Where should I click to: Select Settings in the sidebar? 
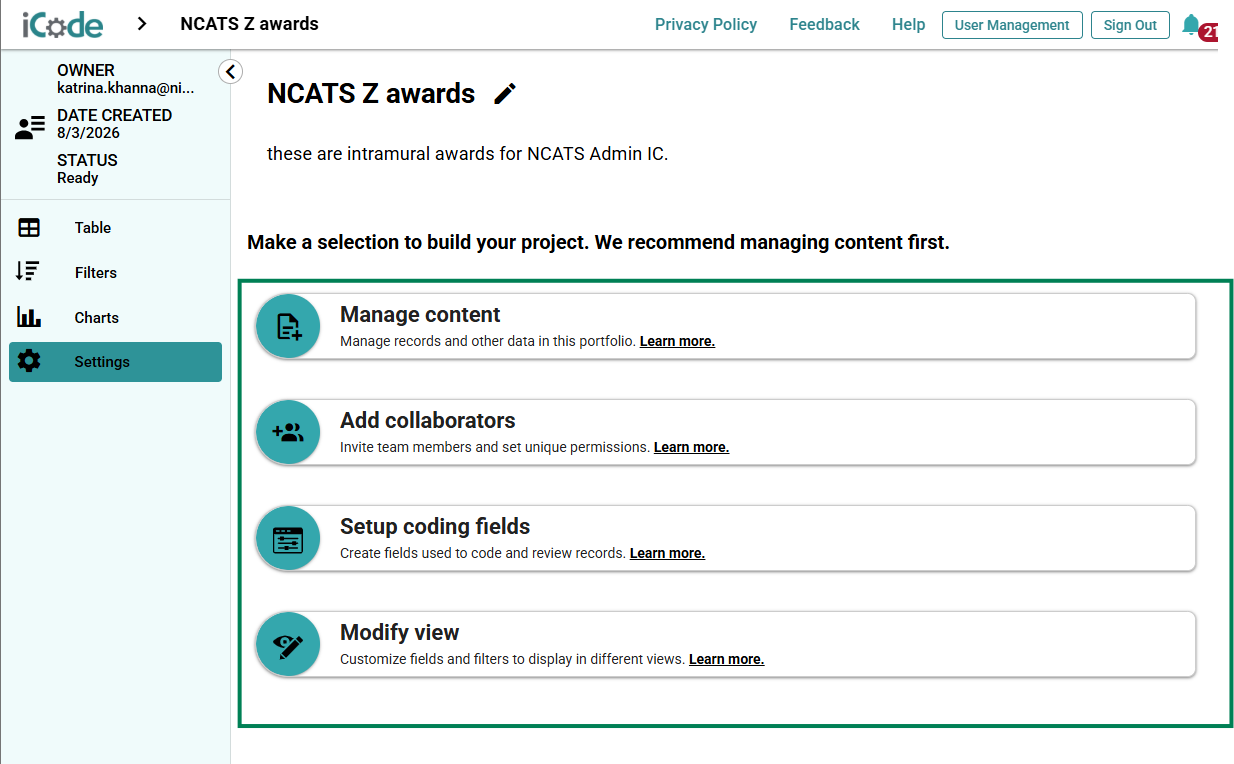pos(115,362)
